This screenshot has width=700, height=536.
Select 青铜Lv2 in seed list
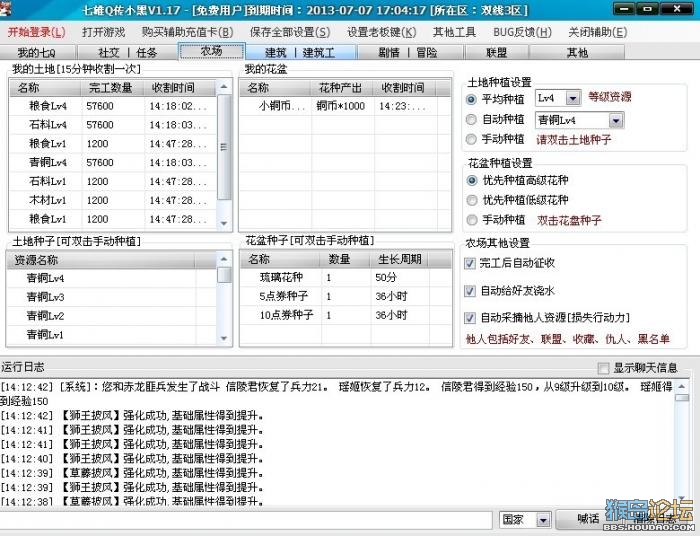pyautogui.click(x=112, y=316)
